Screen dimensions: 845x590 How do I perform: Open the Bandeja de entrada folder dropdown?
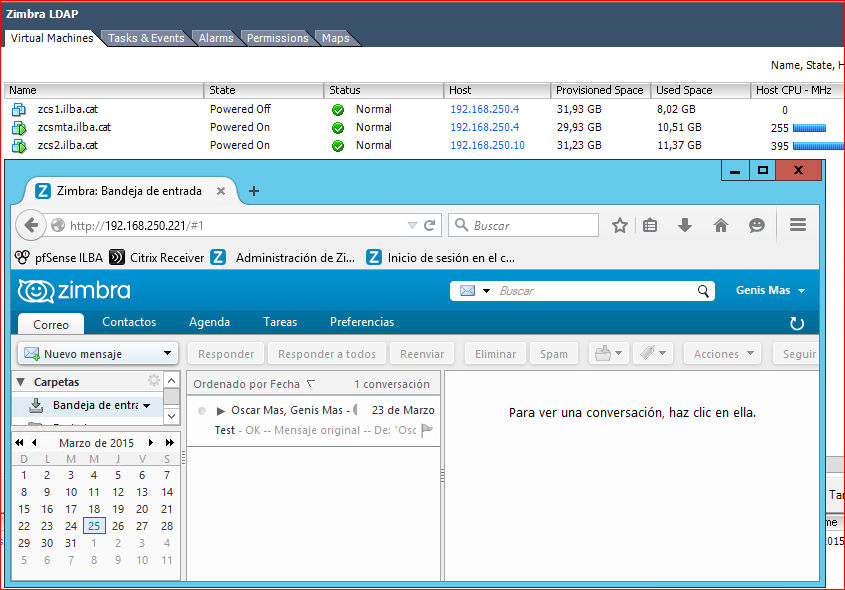(147, 406)
